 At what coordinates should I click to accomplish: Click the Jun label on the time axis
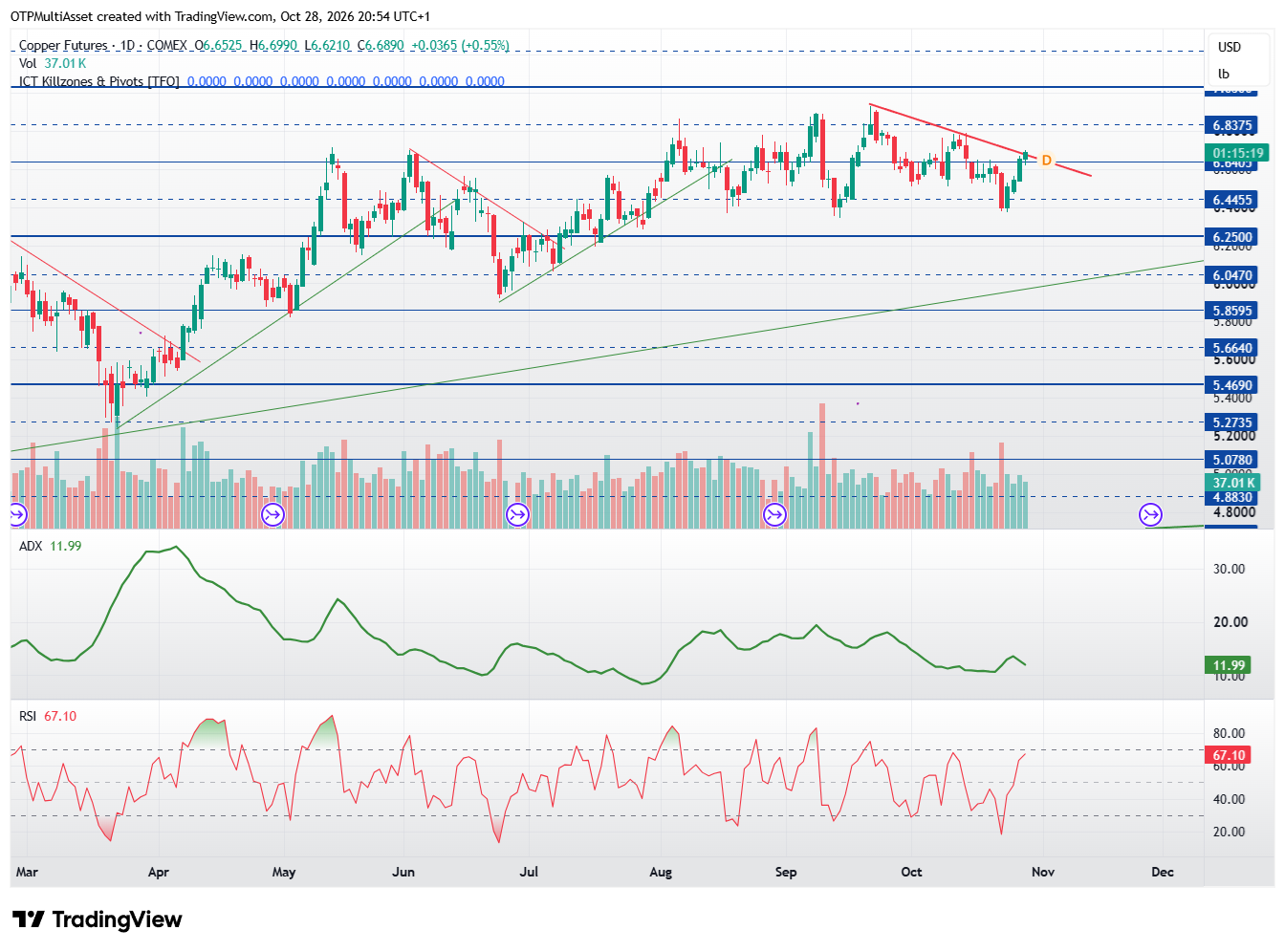[x=403, y=872]
